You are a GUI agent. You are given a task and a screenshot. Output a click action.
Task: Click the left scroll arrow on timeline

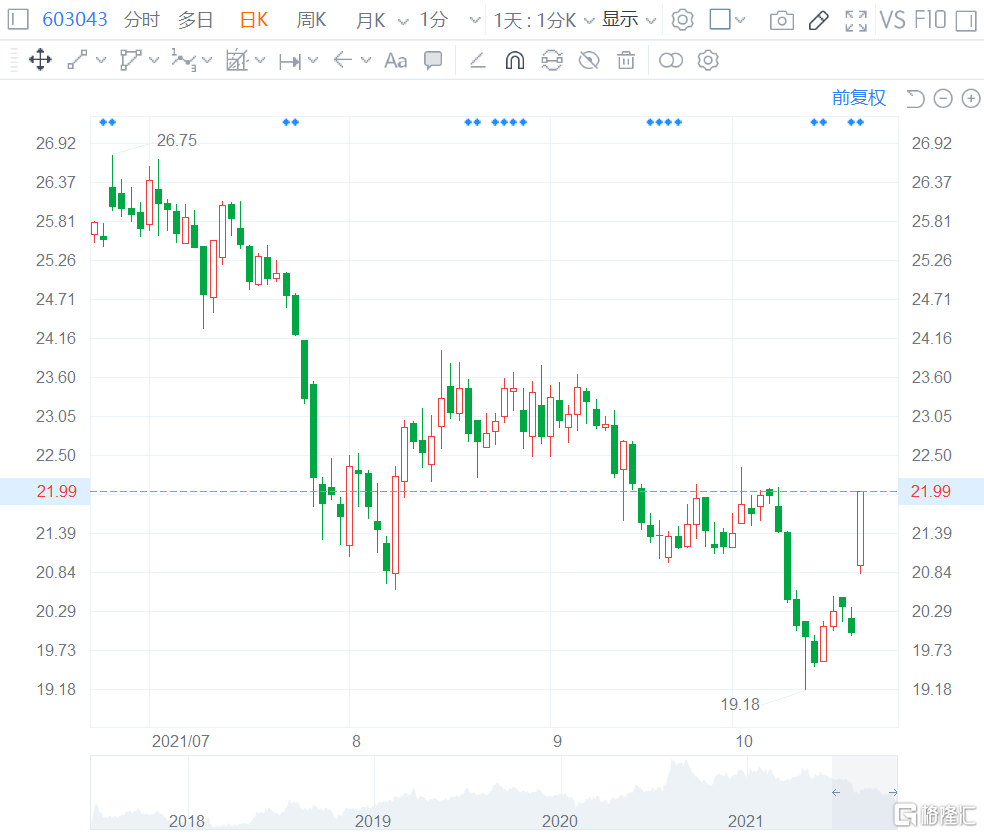coord(836,793)
